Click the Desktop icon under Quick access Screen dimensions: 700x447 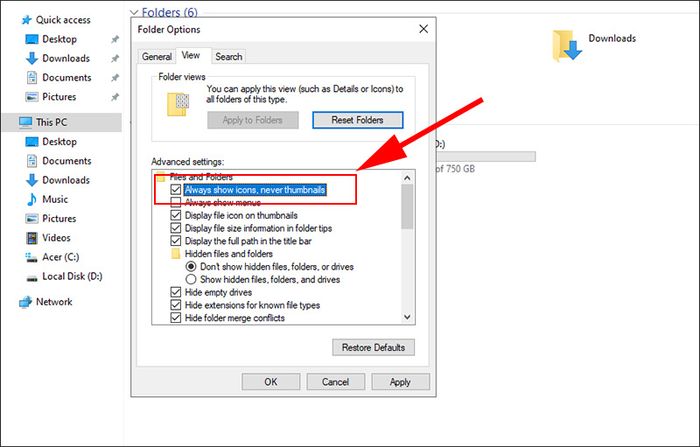32,39
